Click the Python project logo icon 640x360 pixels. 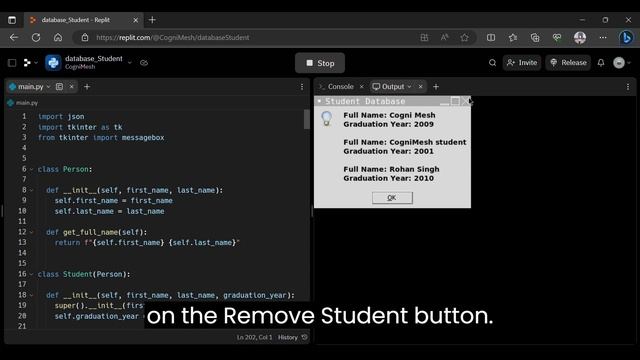(53, 63)
